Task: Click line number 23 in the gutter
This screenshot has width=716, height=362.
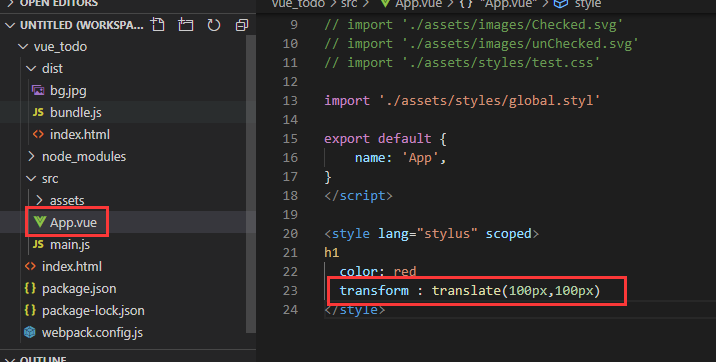Action: pos(290,290)
